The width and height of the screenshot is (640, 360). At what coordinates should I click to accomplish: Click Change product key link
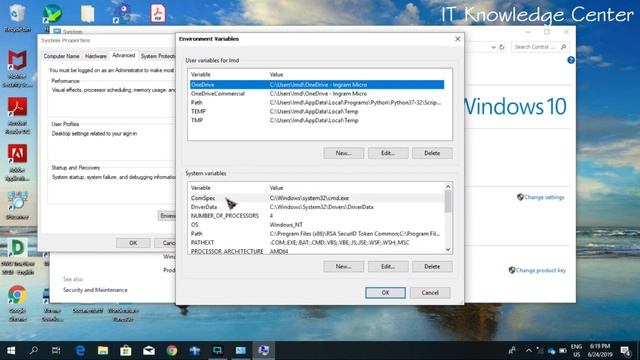tap(540, 270)
